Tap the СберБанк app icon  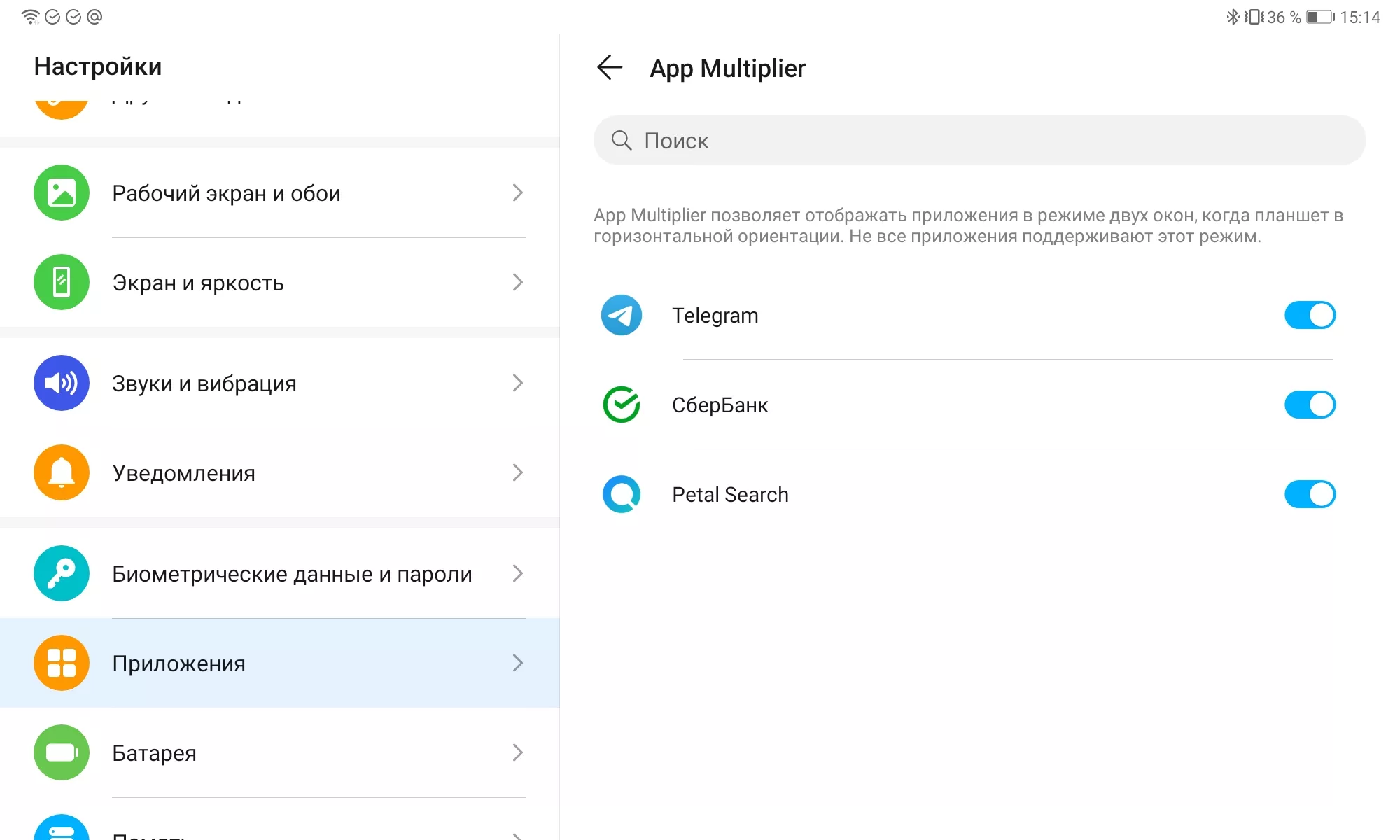pos(622,405)
